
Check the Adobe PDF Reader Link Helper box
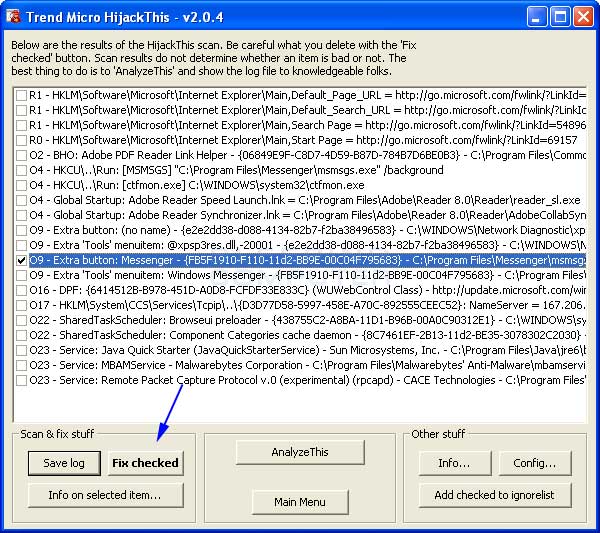(21, 155)
